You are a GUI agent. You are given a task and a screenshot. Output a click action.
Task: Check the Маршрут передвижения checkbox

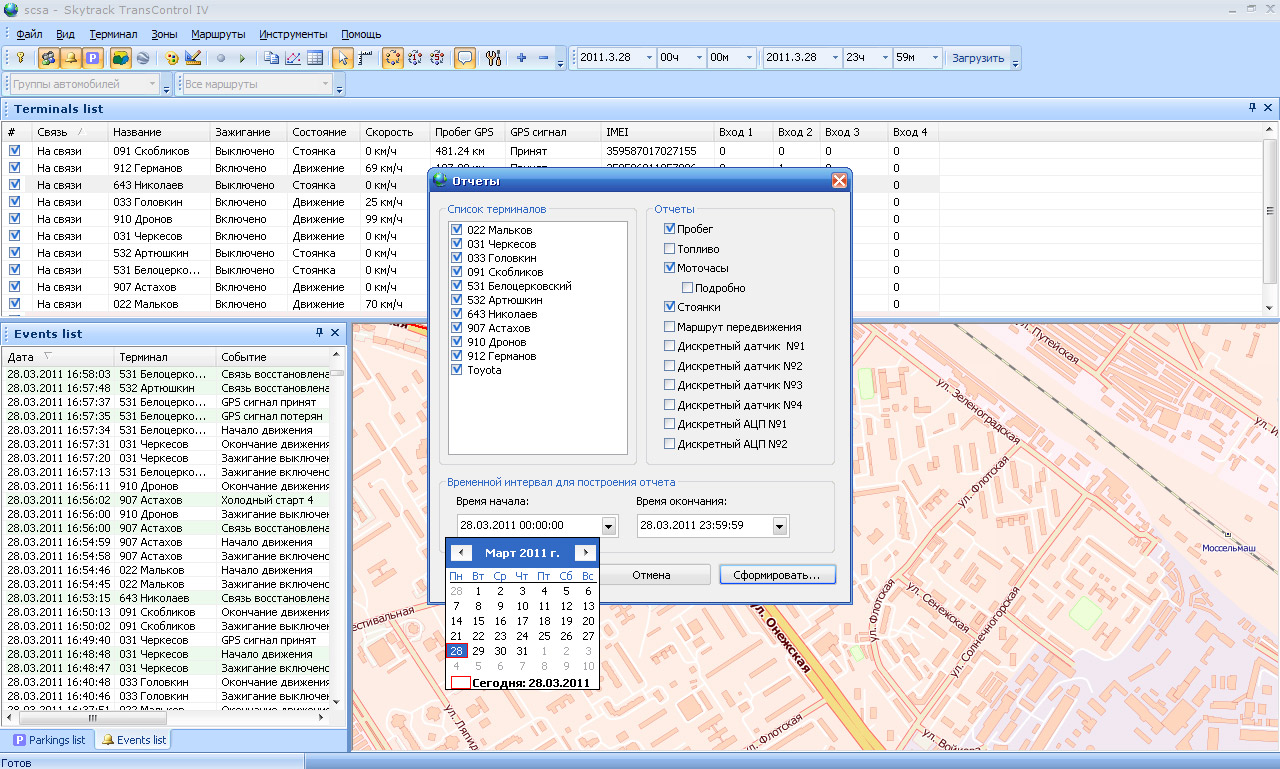pyautogui.click(x=670, y=327)
